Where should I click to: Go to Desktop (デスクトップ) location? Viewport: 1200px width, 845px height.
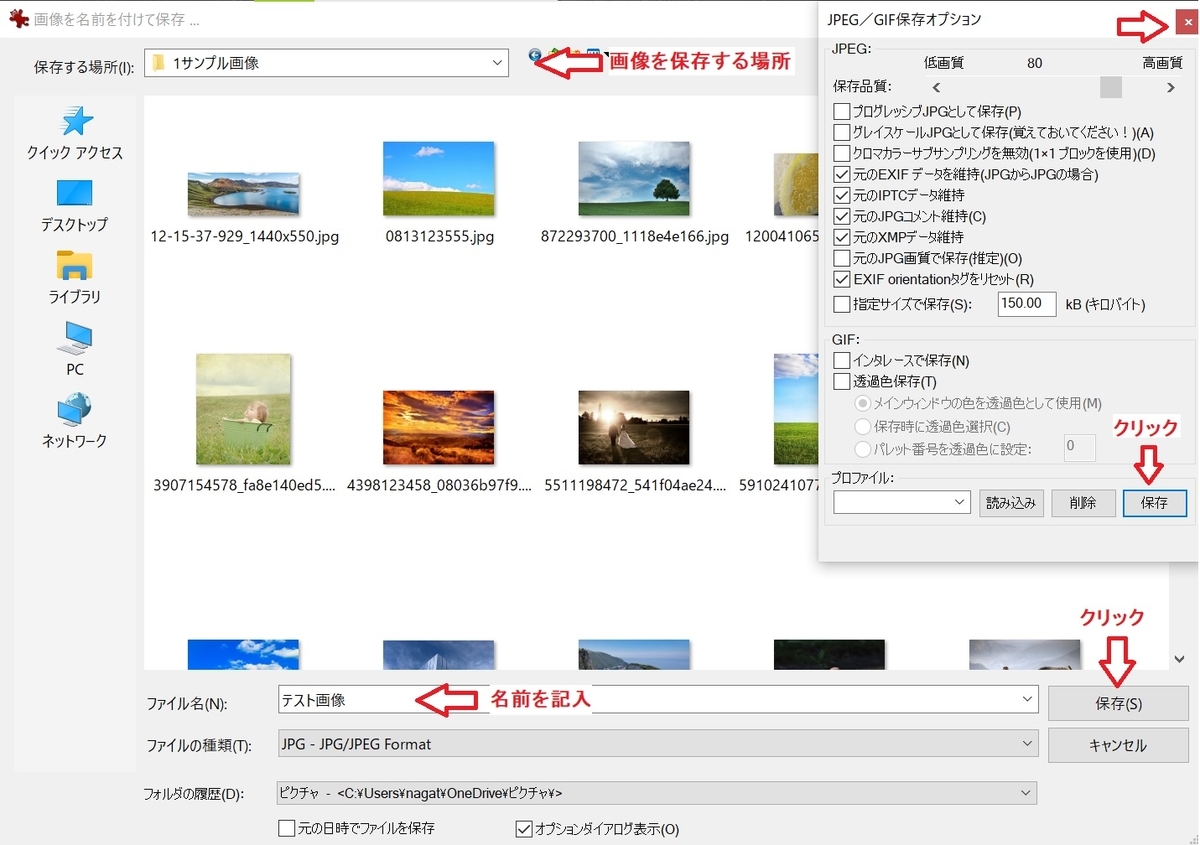[74, 206]
